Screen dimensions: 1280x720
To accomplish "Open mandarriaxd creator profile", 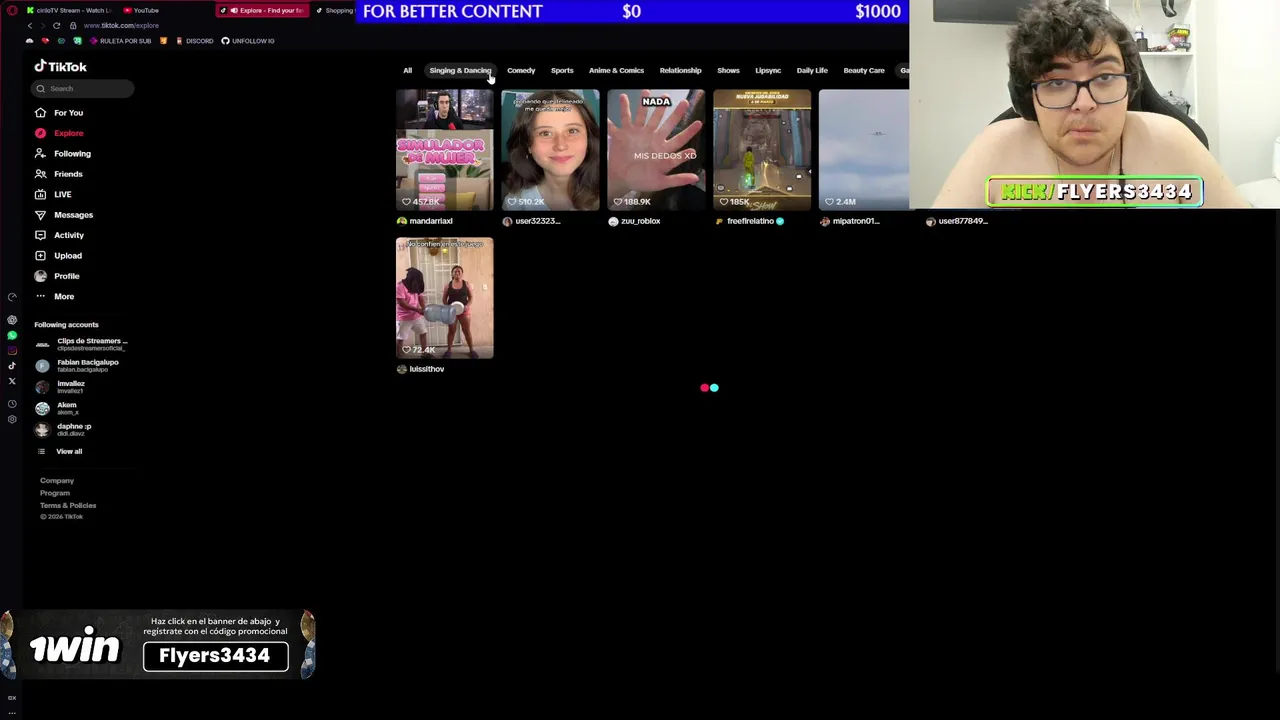I will [x=425, y=221].
